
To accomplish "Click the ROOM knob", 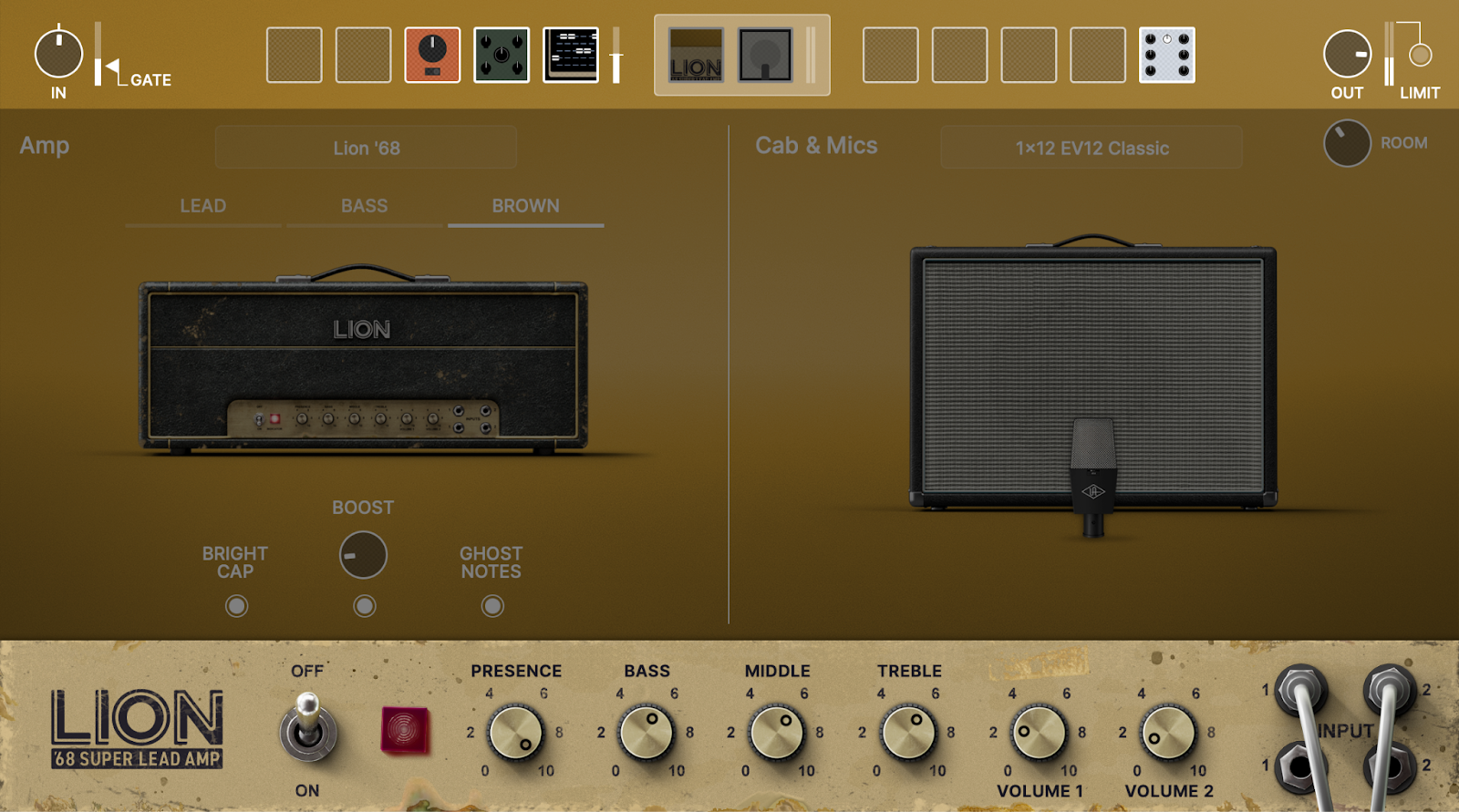I will tap(1347, 143).
